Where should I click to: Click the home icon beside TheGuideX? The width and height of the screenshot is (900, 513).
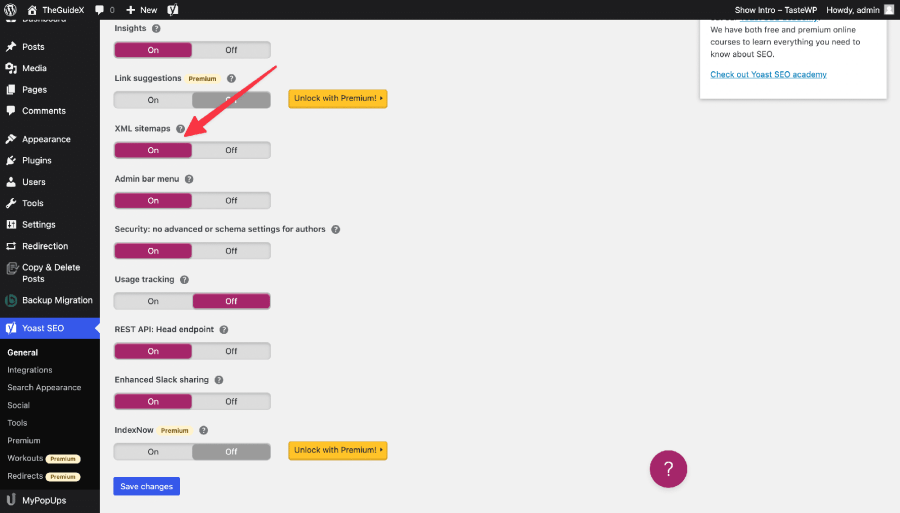tap(32, 10)
